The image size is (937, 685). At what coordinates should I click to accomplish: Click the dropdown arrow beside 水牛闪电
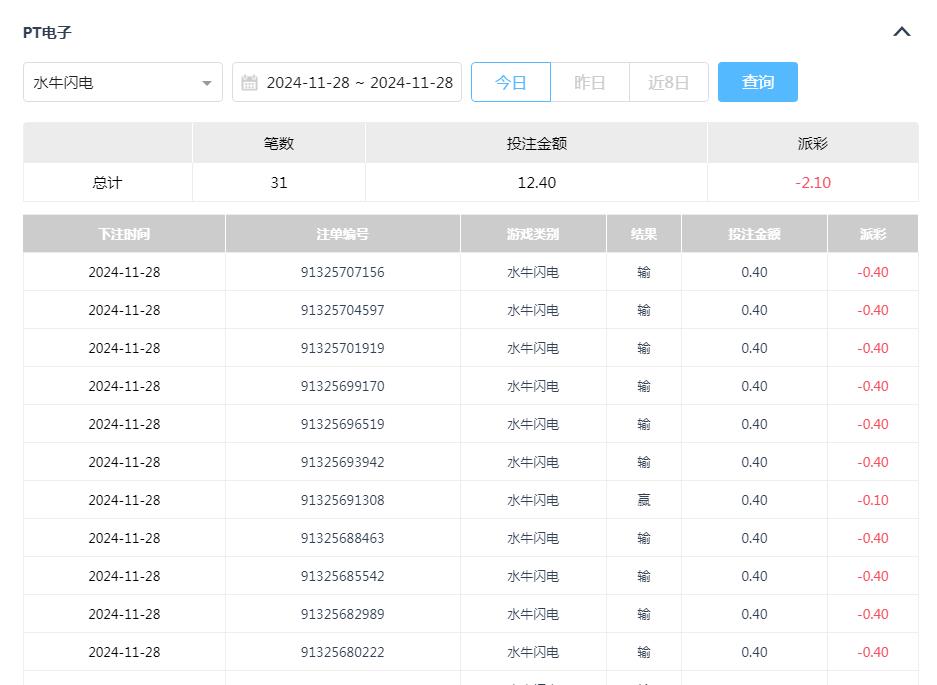(207, 82)
